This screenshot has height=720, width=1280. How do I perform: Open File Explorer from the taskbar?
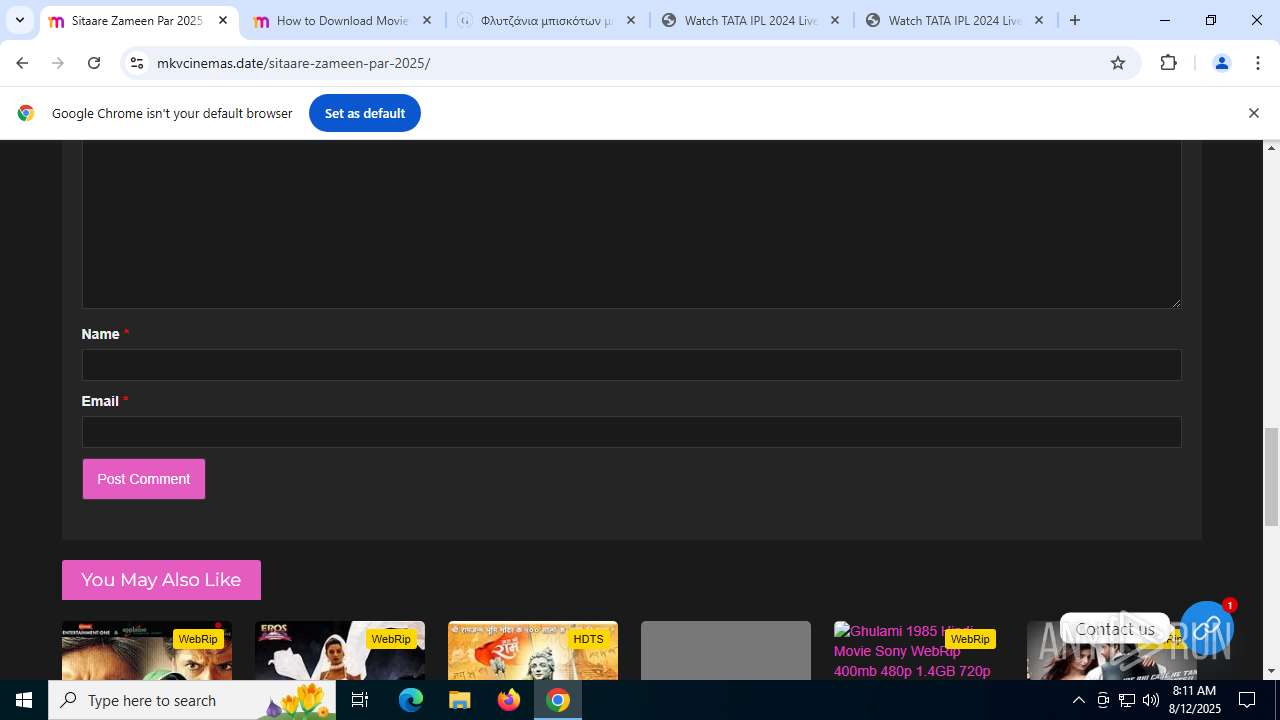coord(460,700)
